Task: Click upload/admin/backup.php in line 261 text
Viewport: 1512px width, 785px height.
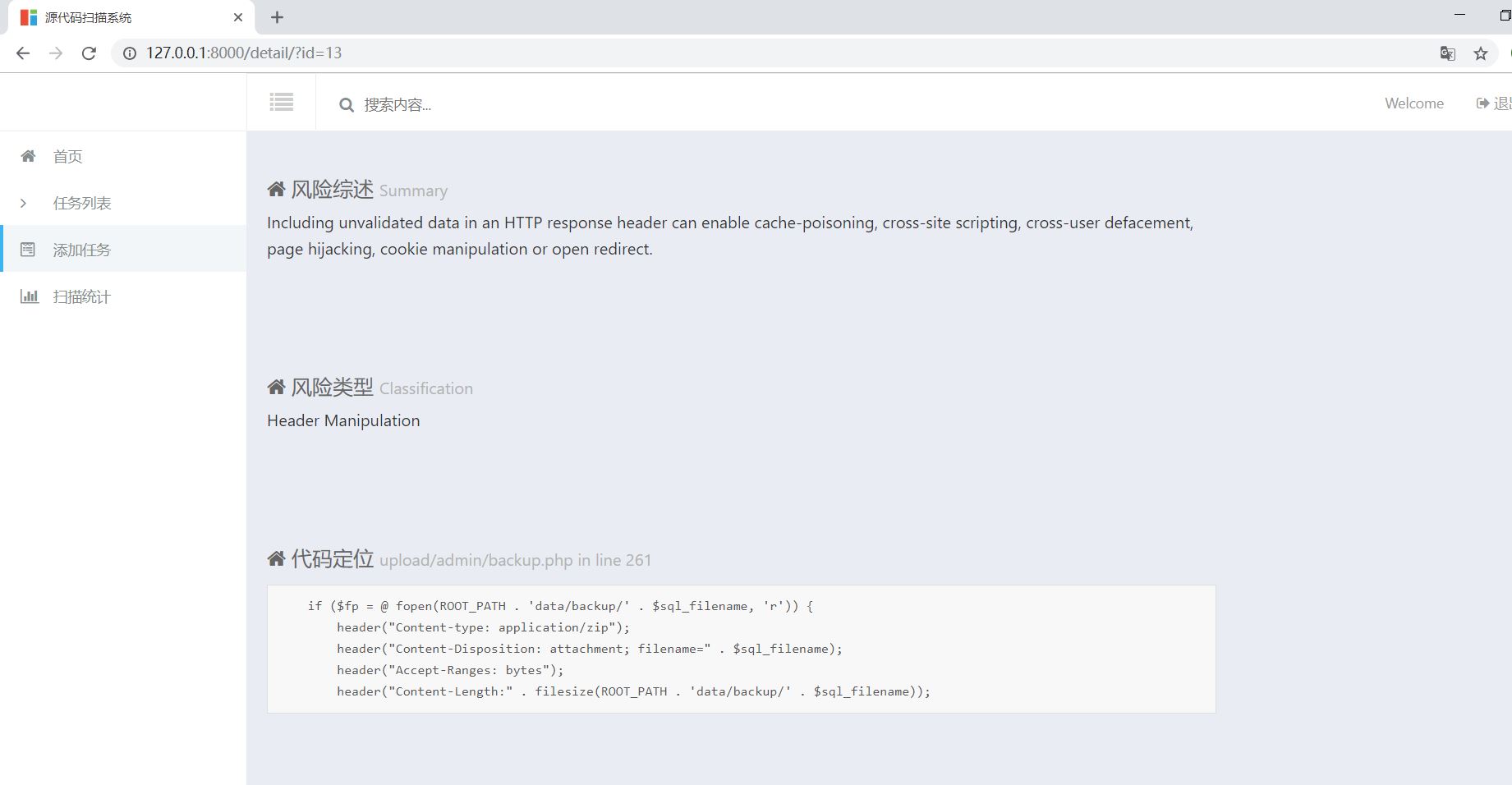Action: point(515,560)
